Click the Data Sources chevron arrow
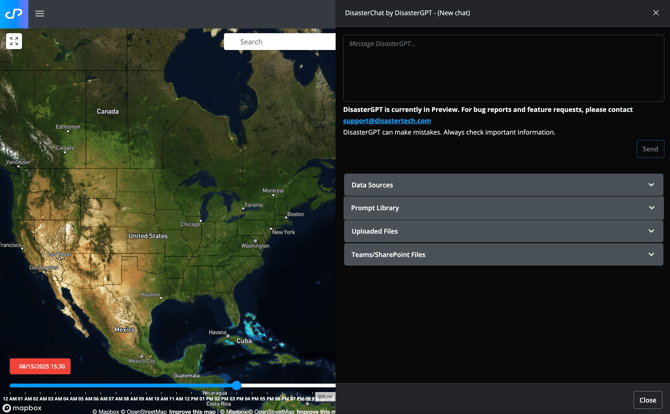Screen dimensions: 670x414 651,185
